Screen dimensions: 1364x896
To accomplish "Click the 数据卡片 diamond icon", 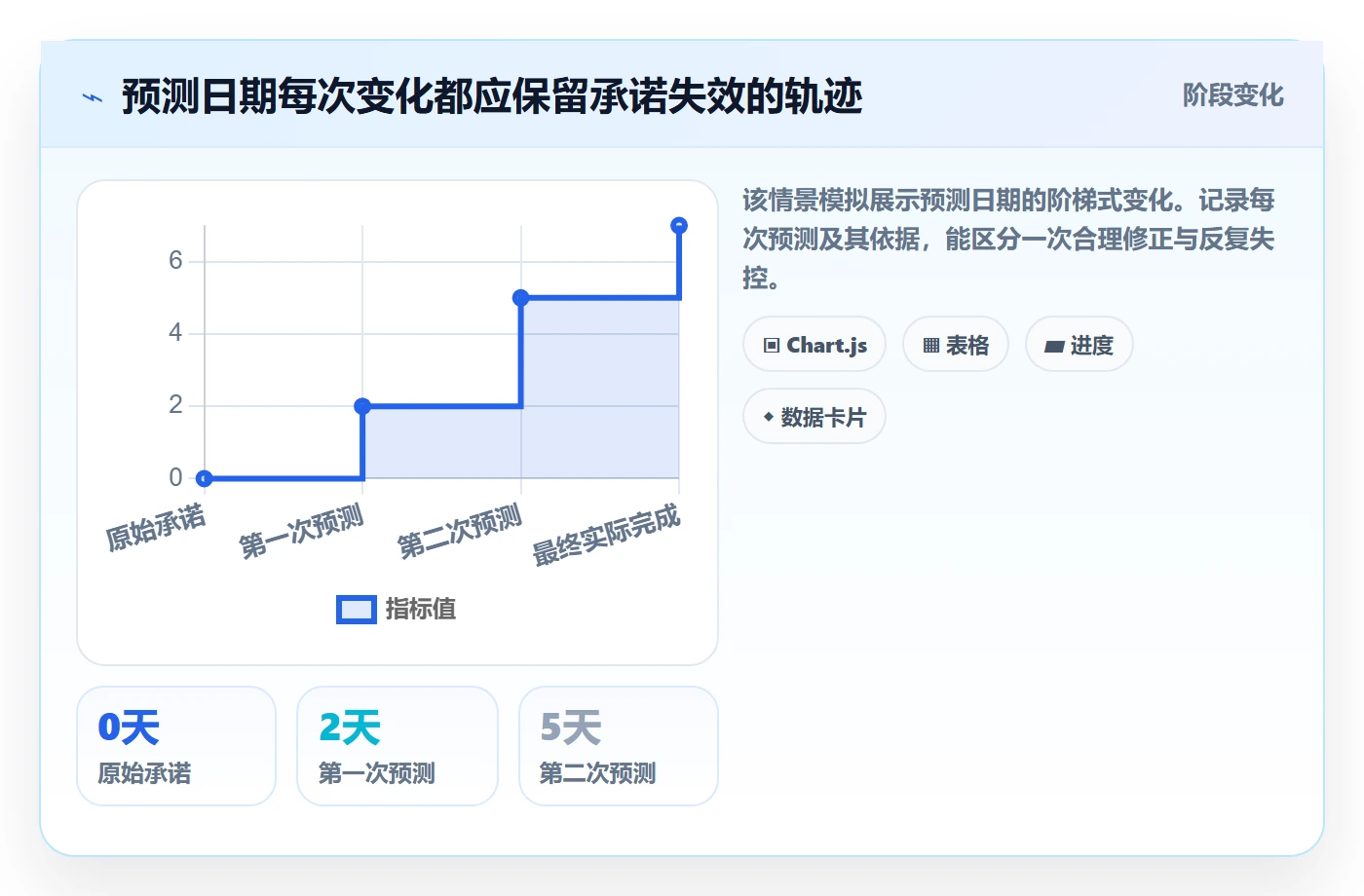I will [768, 418].
